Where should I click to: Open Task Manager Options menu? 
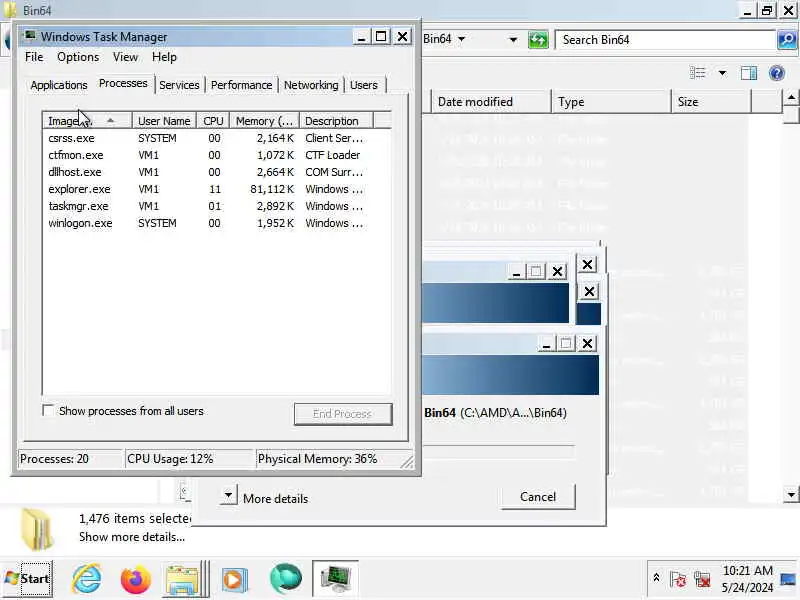click(78, 57)
